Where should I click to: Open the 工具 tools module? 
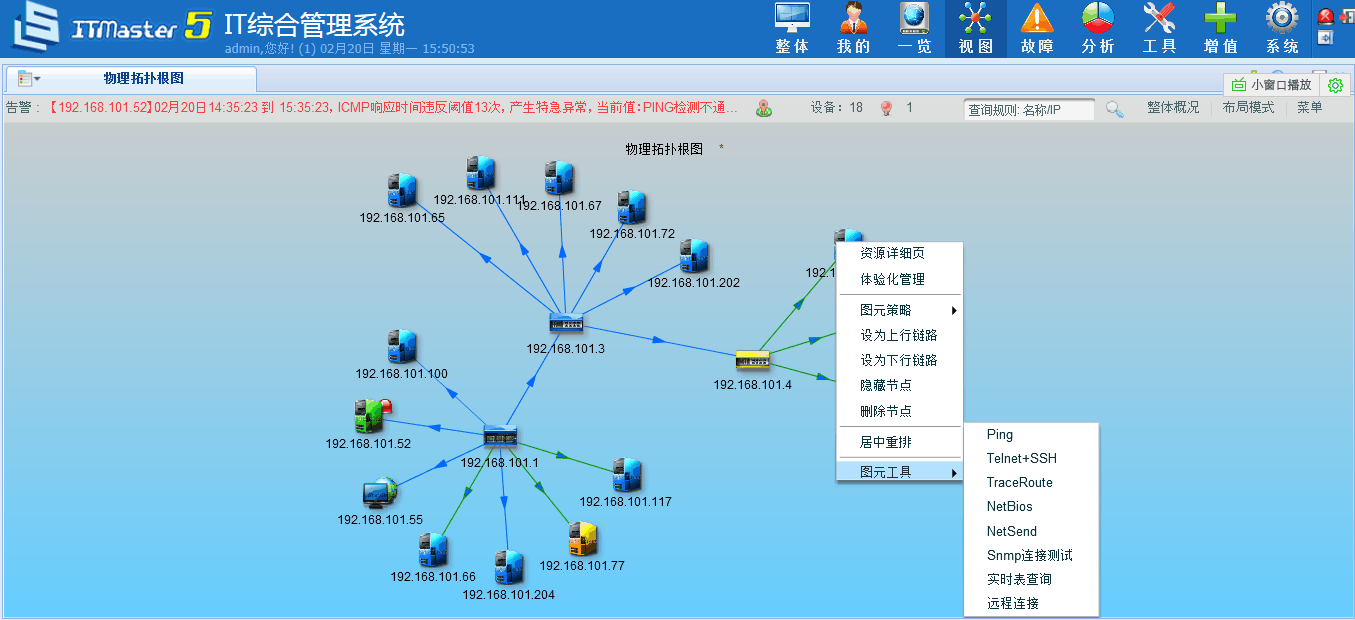point(1159,29)
